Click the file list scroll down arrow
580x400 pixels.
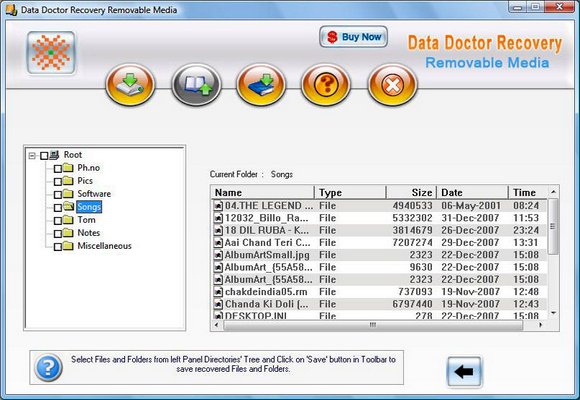pos(553,313)
